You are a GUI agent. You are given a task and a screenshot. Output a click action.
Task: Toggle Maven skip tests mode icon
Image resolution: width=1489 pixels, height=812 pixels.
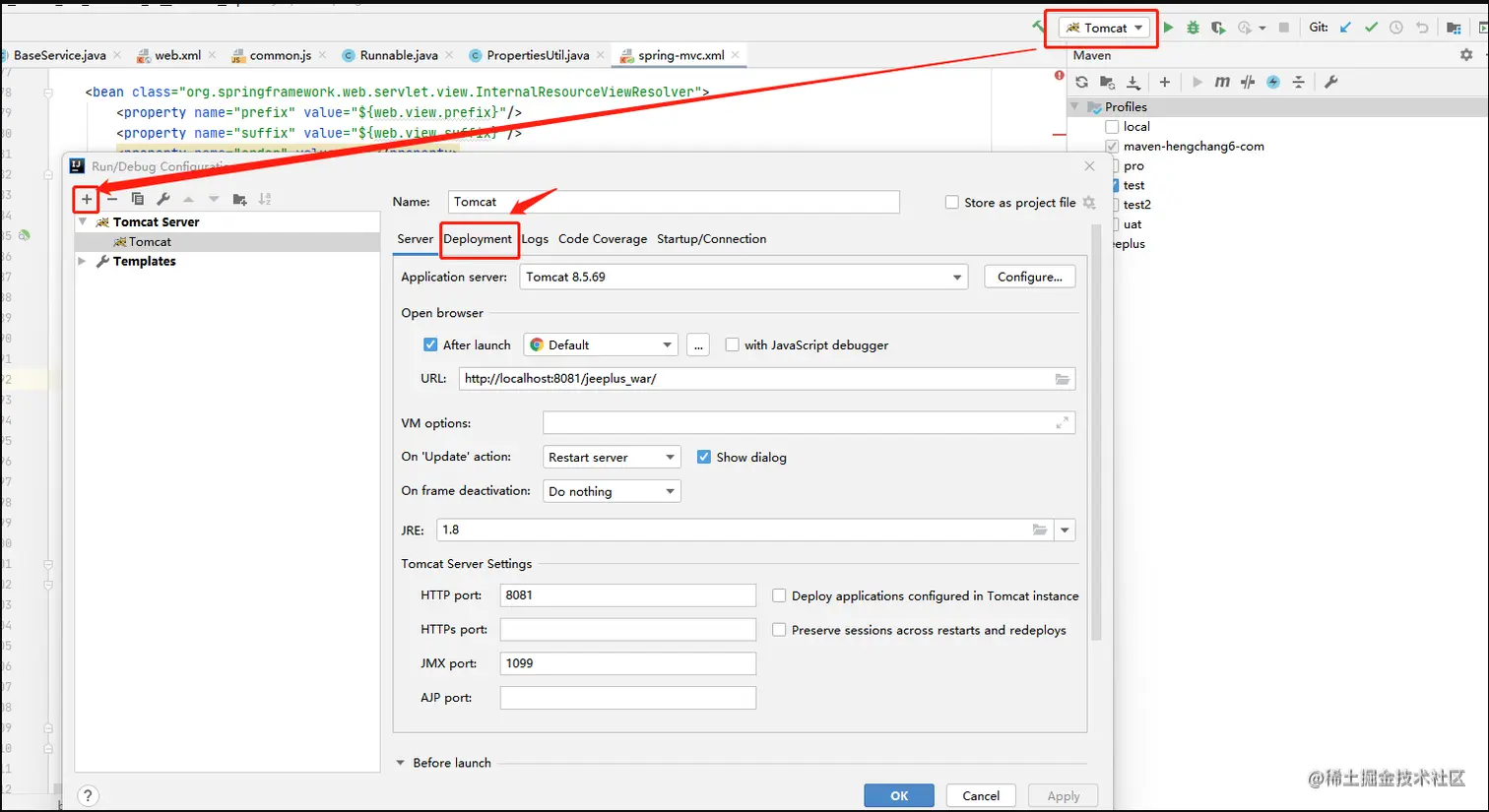[1248, 82]
